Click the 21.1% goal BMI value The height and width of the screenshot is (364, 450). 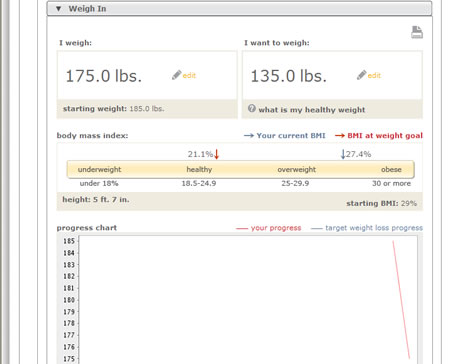coord(200,154)
